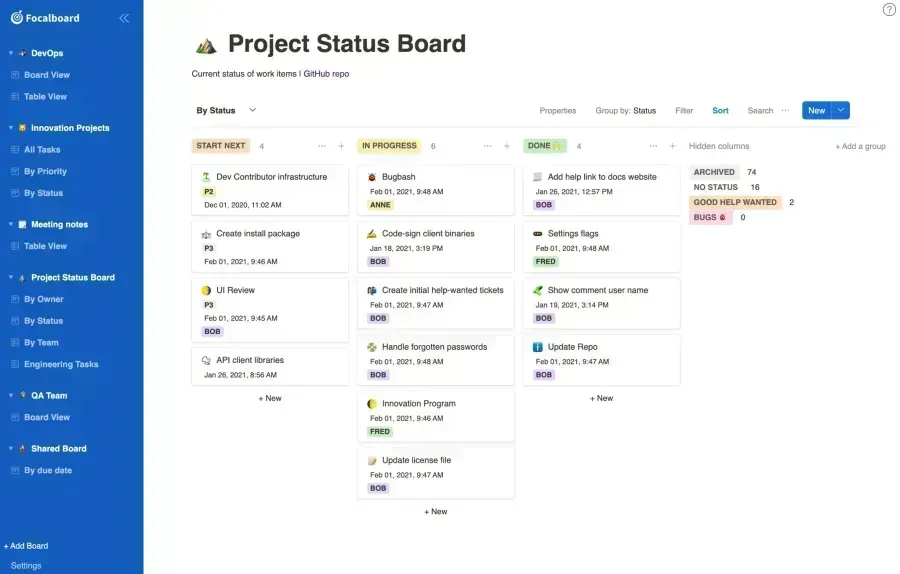Open the GitHub repo link
The height and width of the screenshot is (574, 900).
(326, 73)
